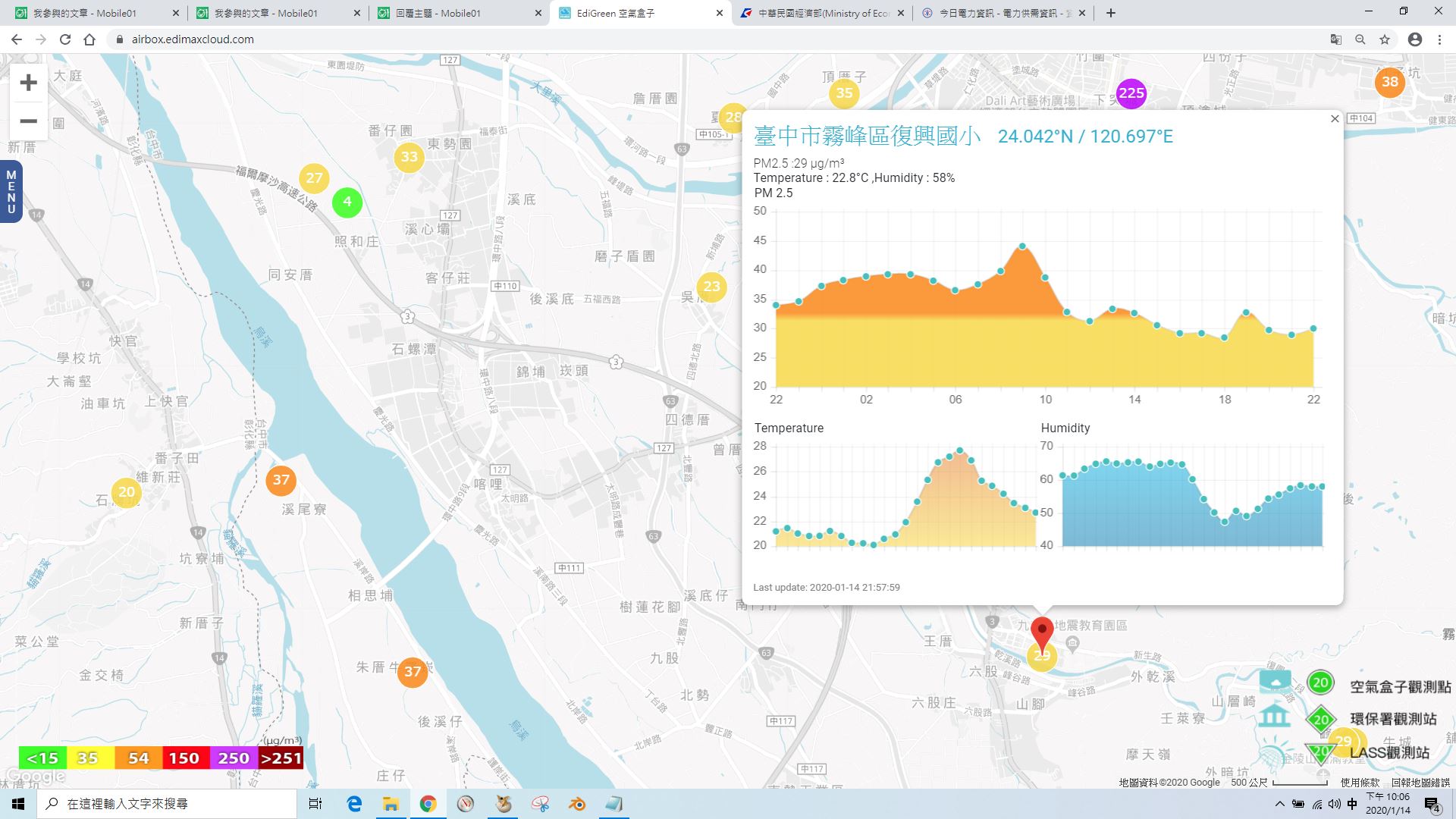Select the yellow 33 marker near 東勢園

pos(409,157)
